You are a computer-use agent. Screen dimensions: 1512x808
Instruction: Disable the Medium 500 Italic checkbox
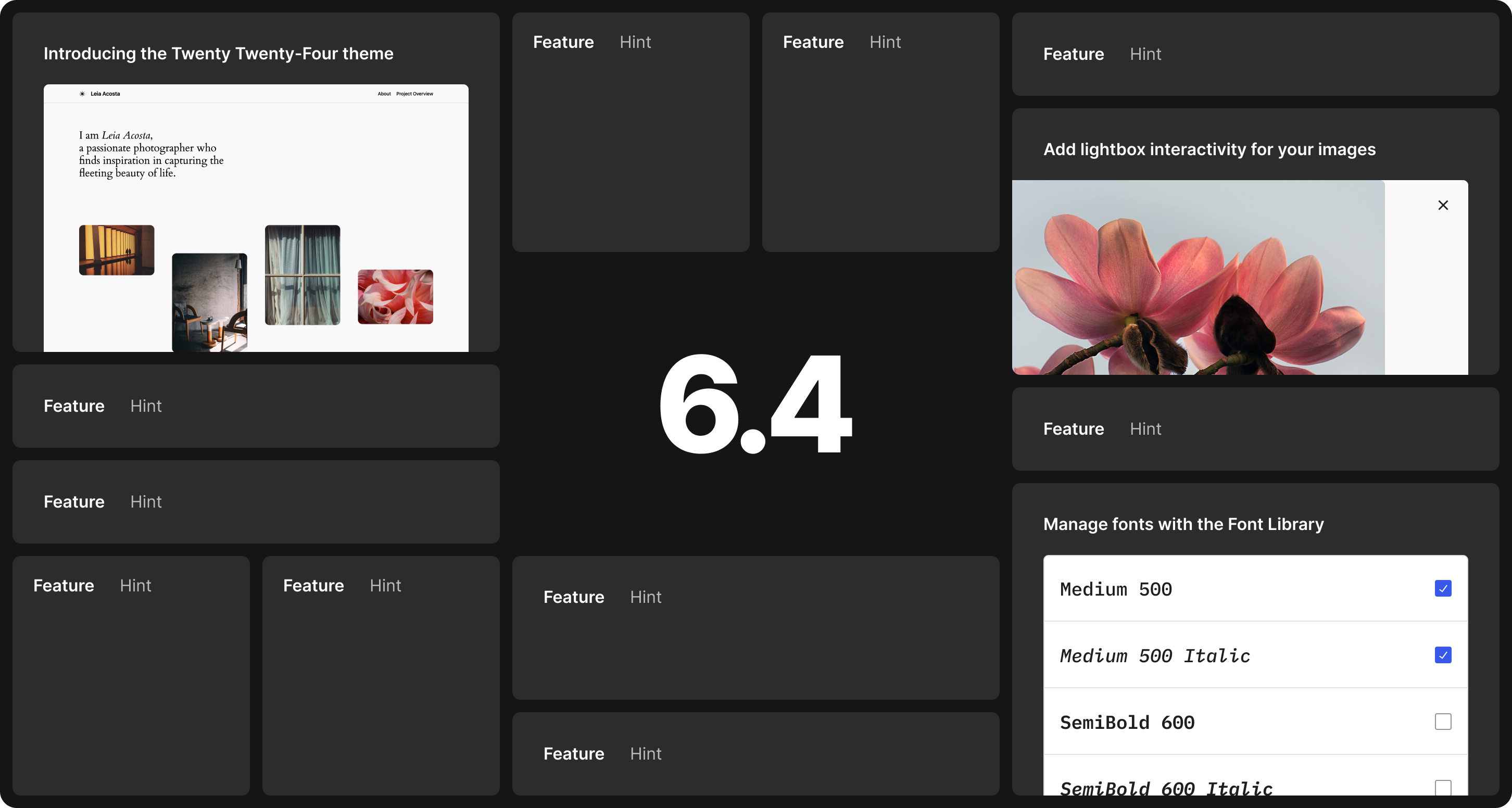[x=1443, y=655]
